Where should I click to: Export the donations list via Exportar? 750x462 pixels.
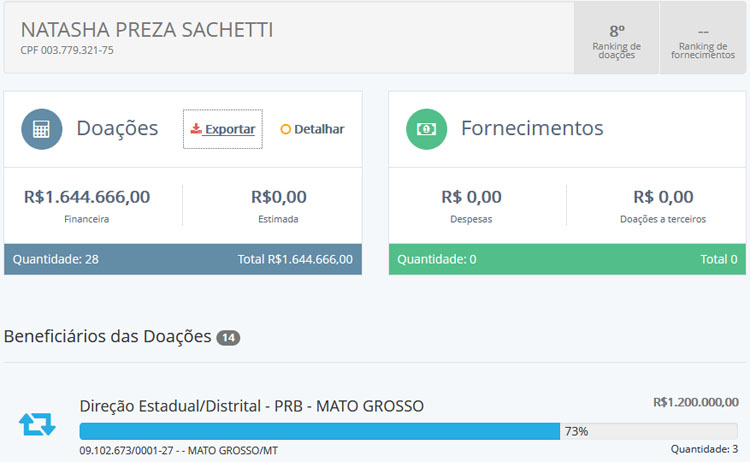223,129
